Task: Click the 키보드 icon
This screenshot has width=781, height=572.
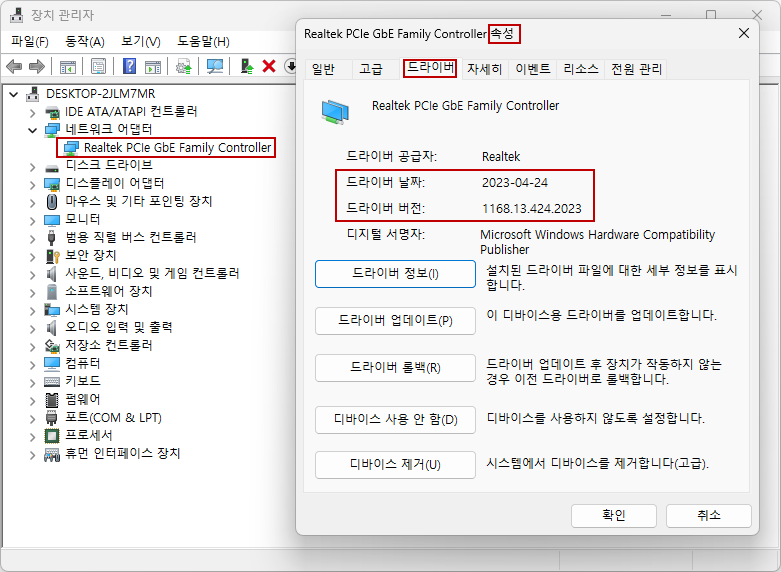Action: point(52,382)
